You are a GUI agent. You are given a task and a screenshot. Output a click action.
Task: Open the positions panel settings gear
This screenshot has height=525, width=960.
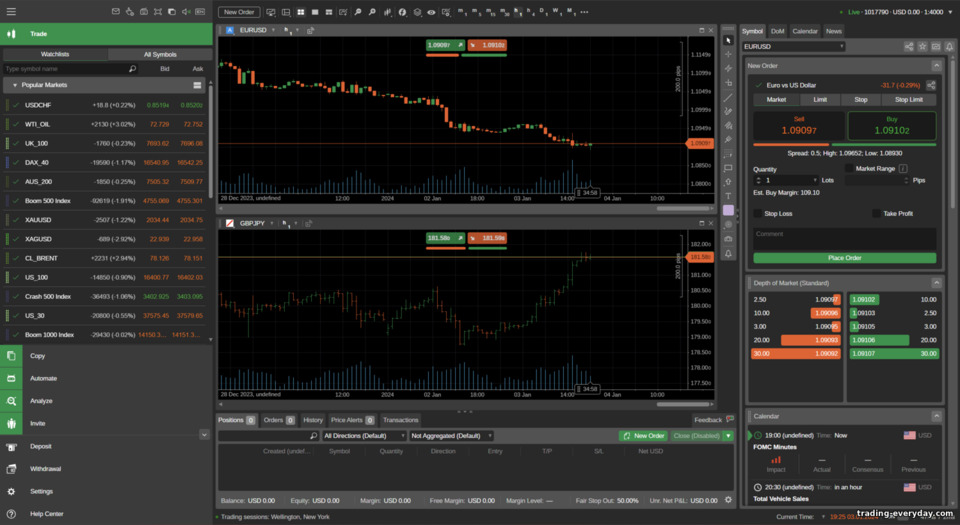[x=728, y=500]
